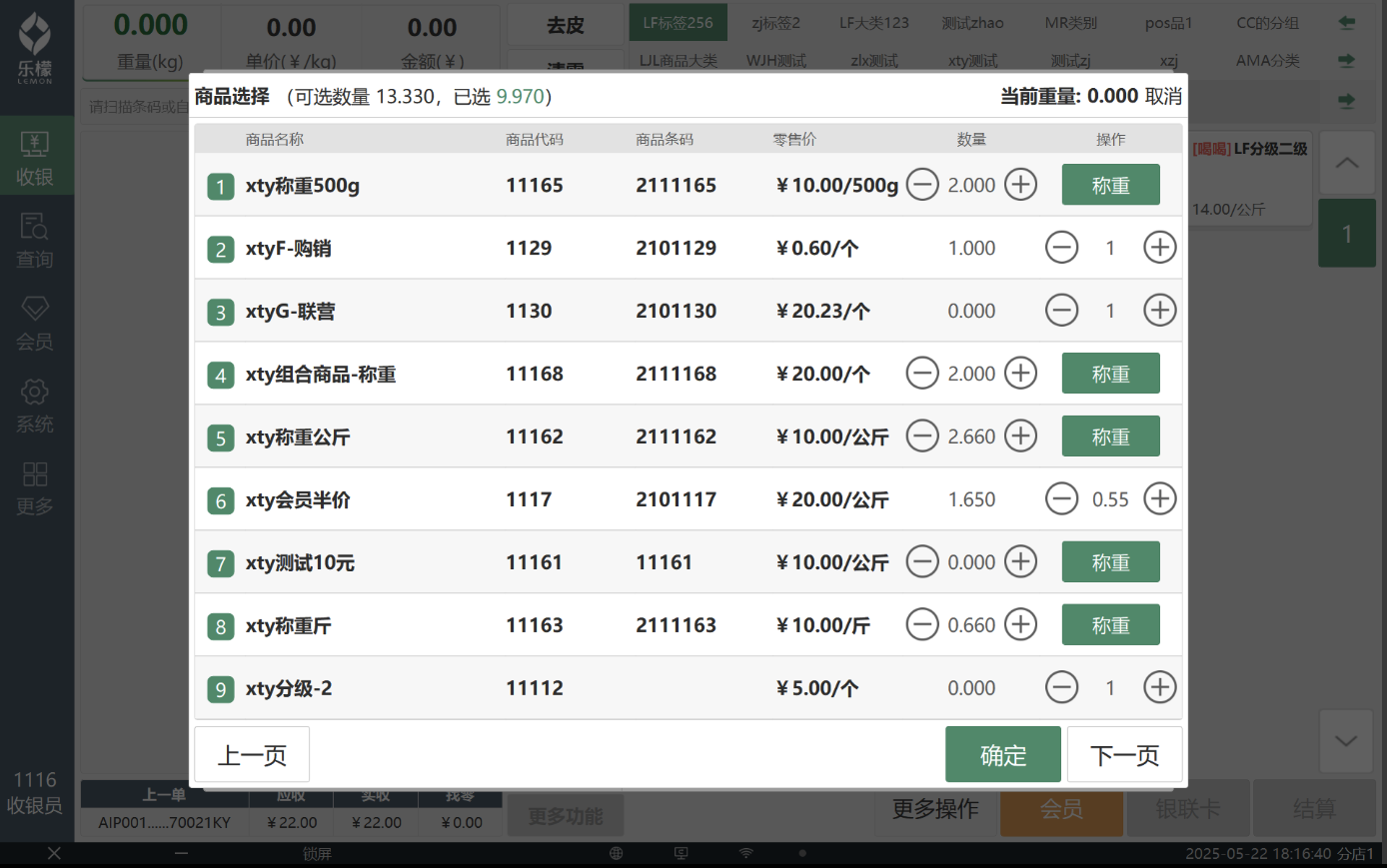Screen dimensions: 1387x868
Task: Weigh xty称重500g with 称重 button
Action: 1110,185
